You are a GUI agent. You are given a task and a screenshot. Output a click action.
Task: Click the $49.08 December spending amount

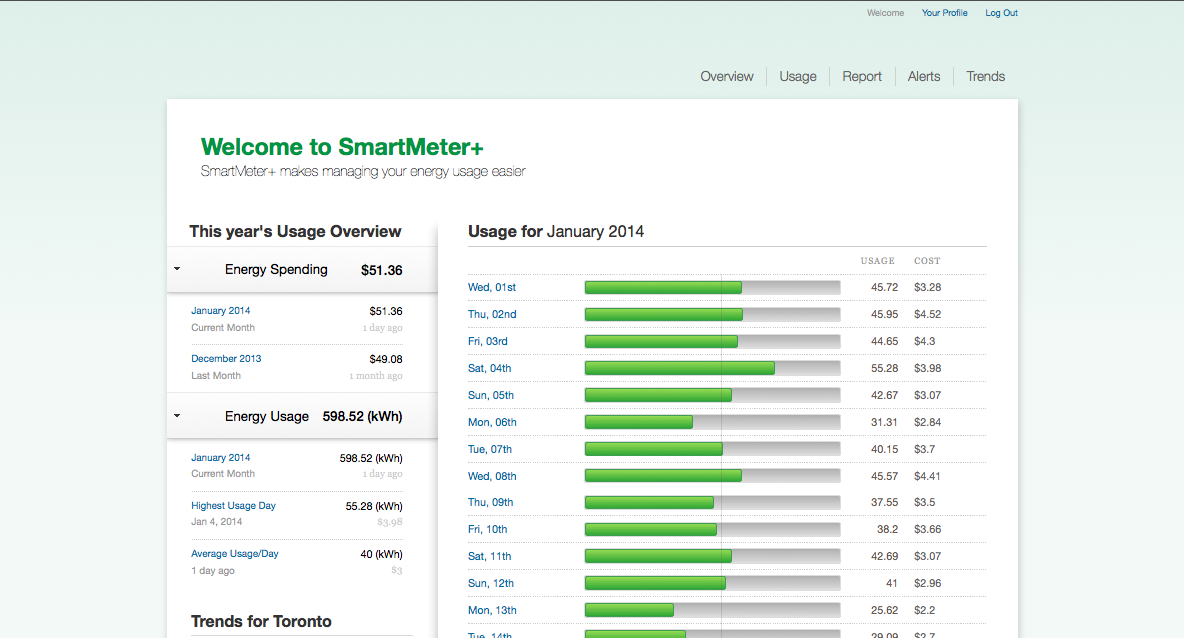pyautogui.click(x=386, y=359)
